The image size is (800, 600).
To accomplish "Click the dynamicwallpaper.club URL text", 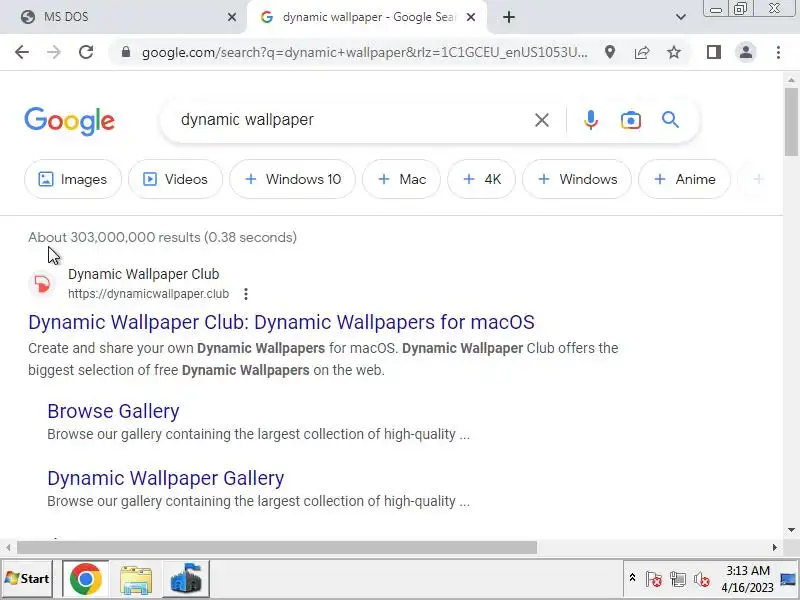I will (148, 294).
